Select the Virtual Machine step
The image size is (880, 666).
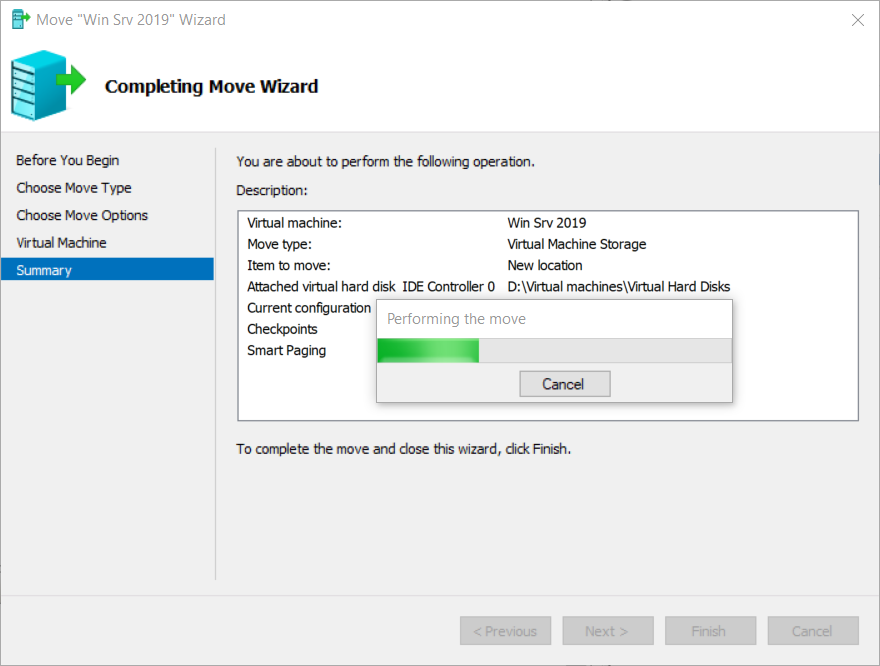click(x=61, y=243)
